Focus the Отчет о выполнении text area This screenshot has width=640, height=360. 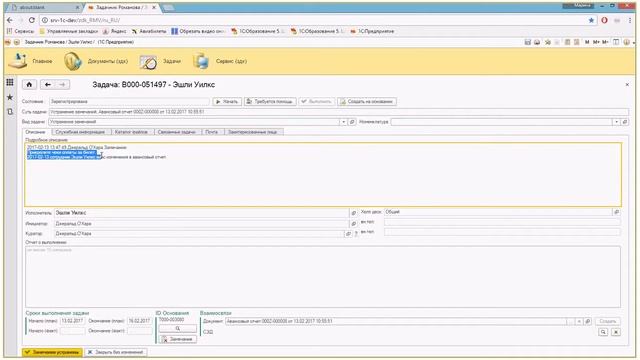(x=323, y=276)
